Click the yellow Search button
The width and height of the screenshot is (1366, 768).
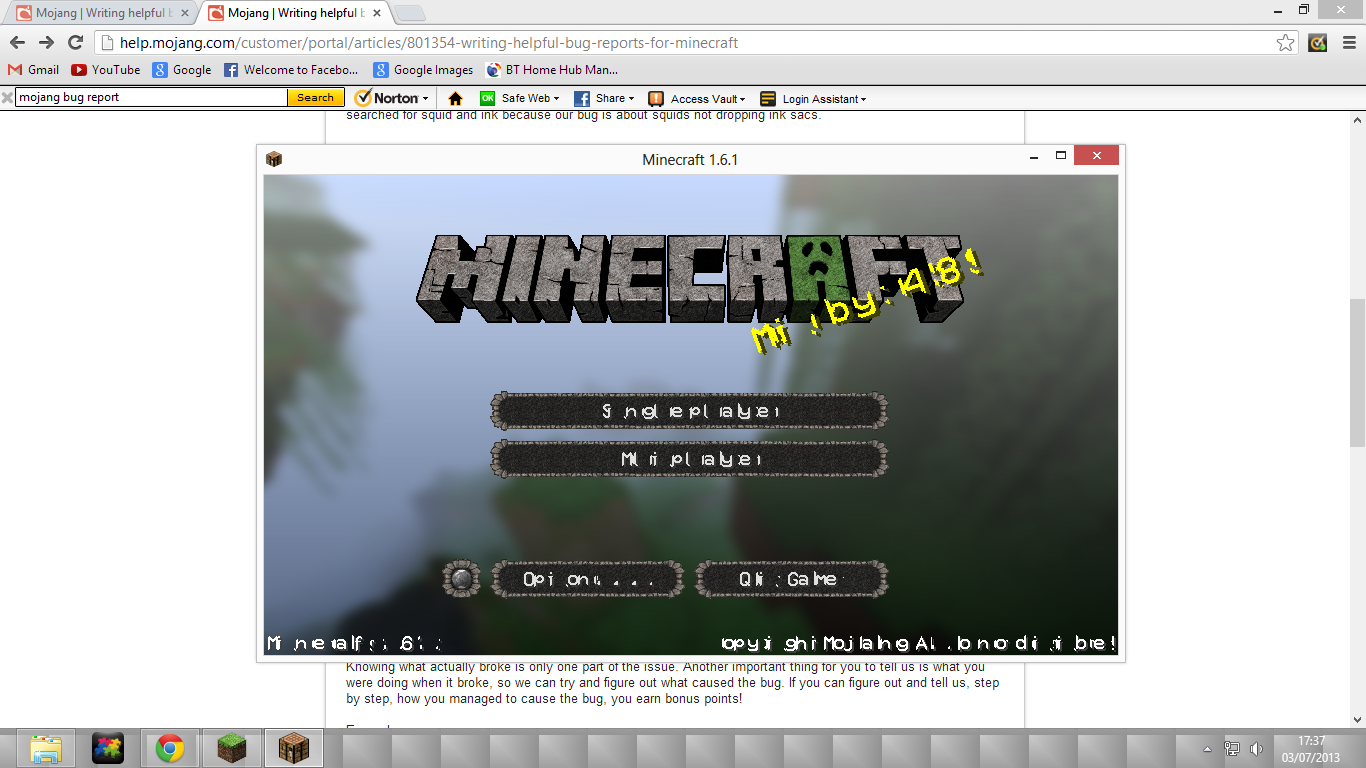315,97
